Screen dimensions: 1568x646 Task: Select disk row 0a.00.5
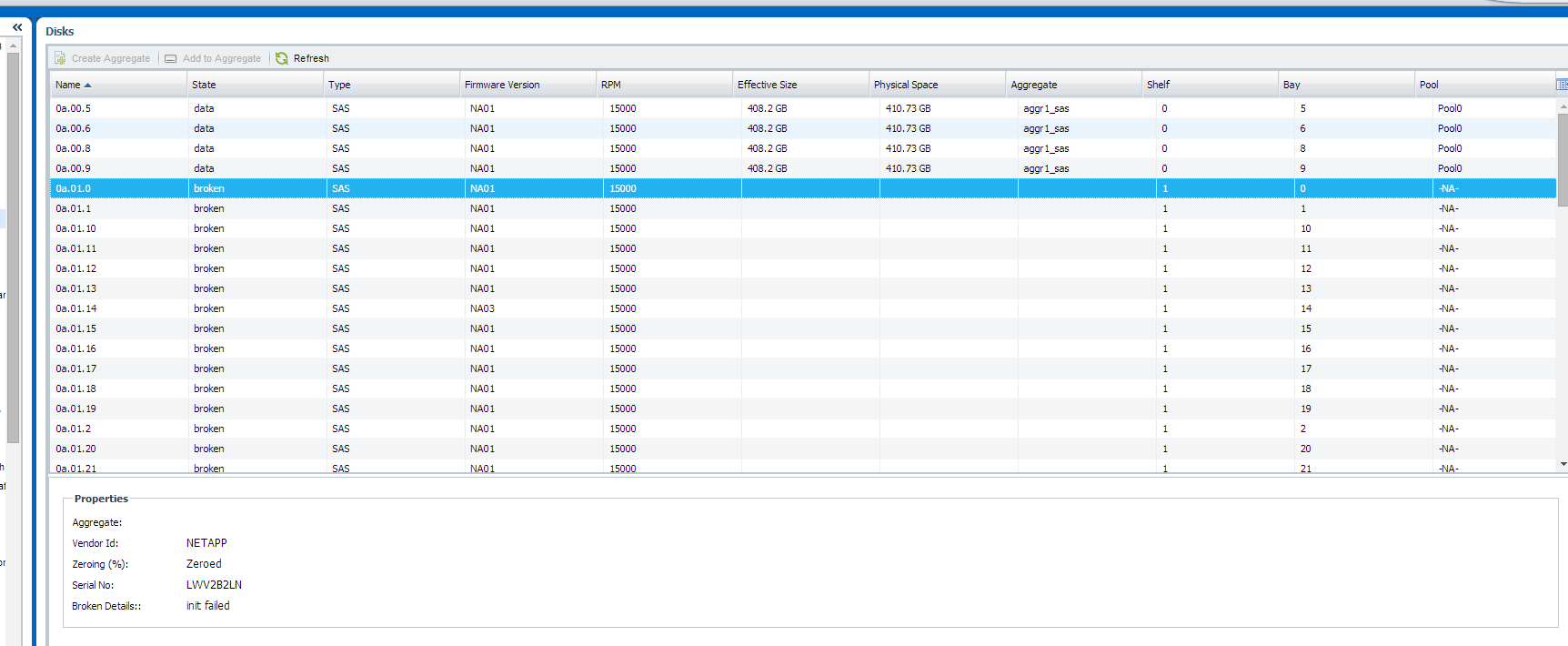coord(74,108)
